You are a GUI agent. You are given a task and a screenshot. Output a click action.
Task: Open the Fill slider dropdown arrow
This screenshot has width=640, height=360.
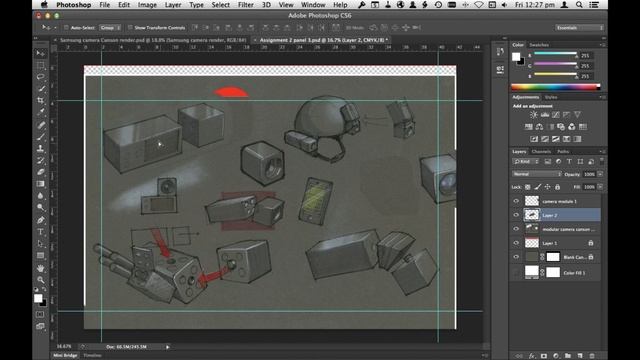pyautogui.click(x=600, y=187)
